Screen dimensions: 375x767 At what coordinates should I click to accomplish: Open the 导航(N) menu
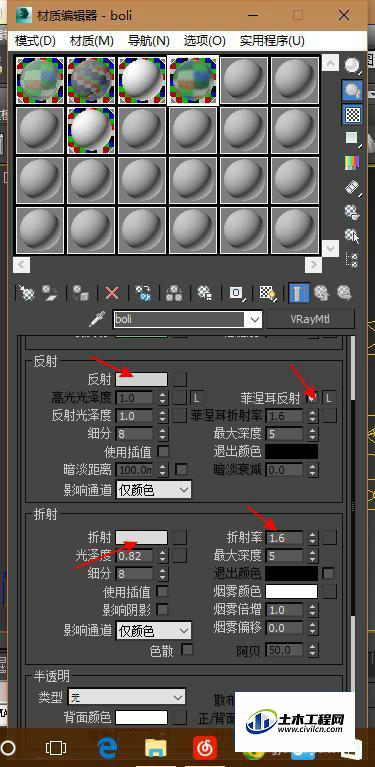(x=149, y=41)
